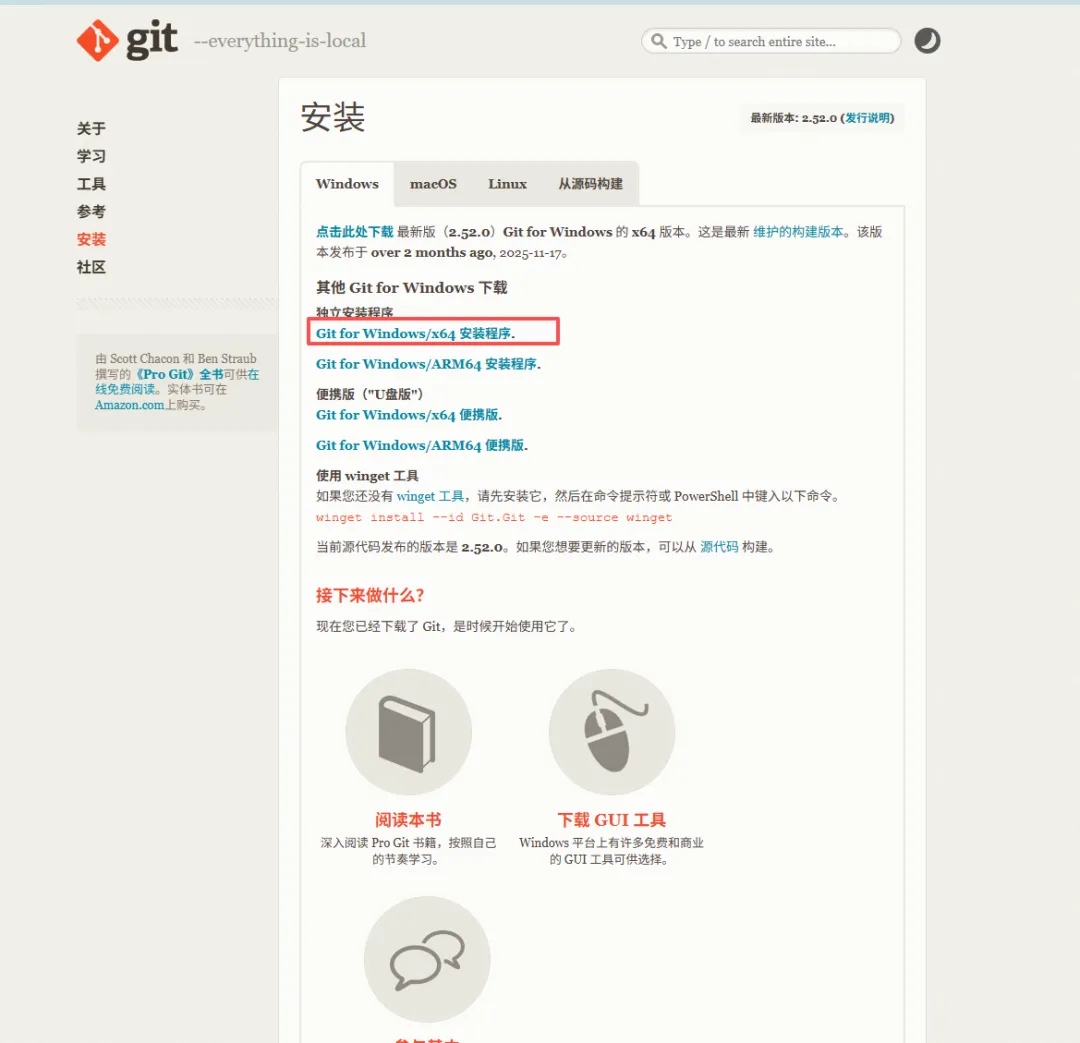Open the Amazon.com link in sidebar
Image resolution: width=1080 pixels, height=1043 pixels.
(x=129, y=405)
